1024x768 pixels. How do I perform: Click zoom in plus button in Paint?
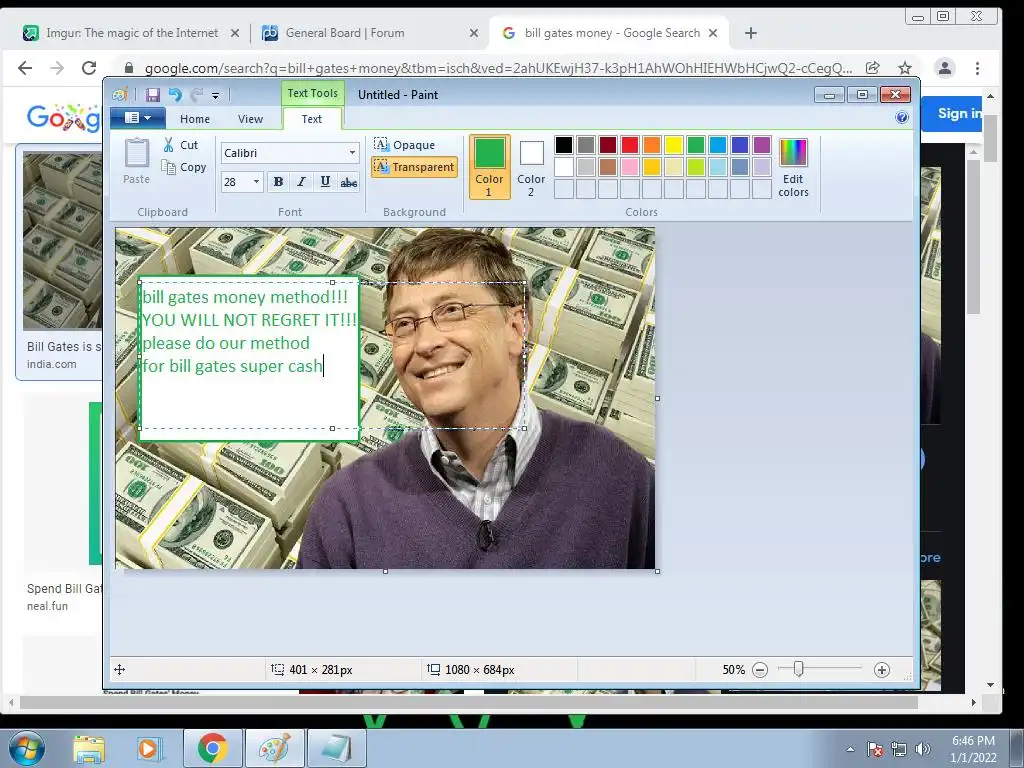pyautogui.click(x=882, y=670)
